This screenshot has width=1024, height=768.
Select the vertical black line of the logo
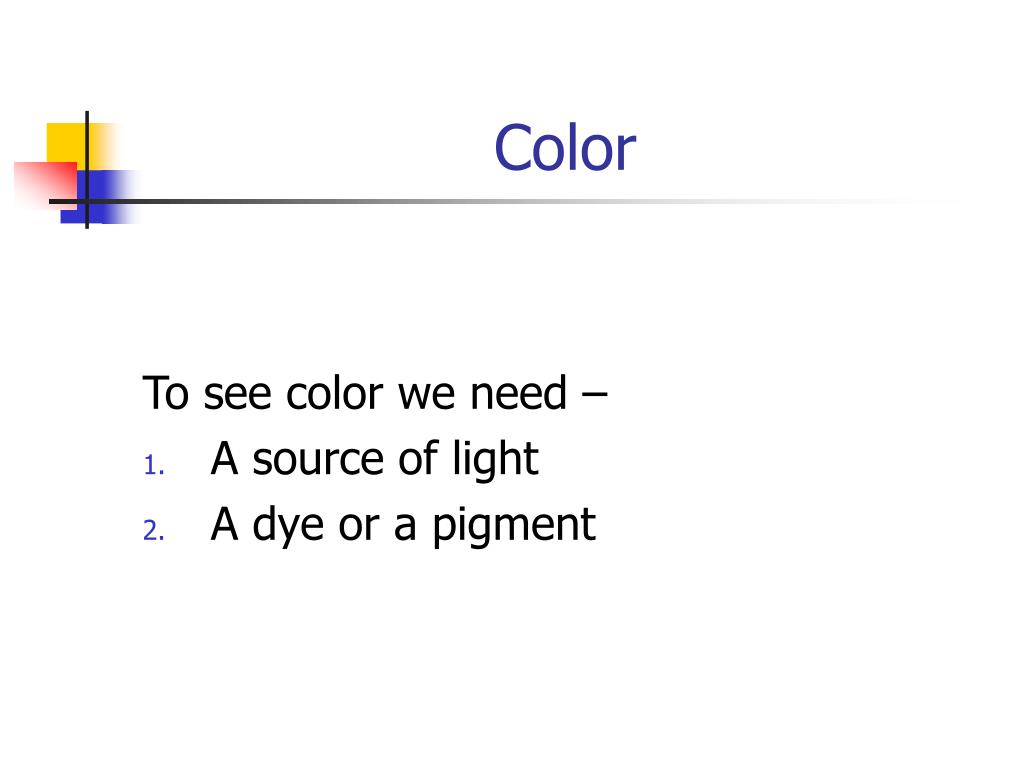87,170
